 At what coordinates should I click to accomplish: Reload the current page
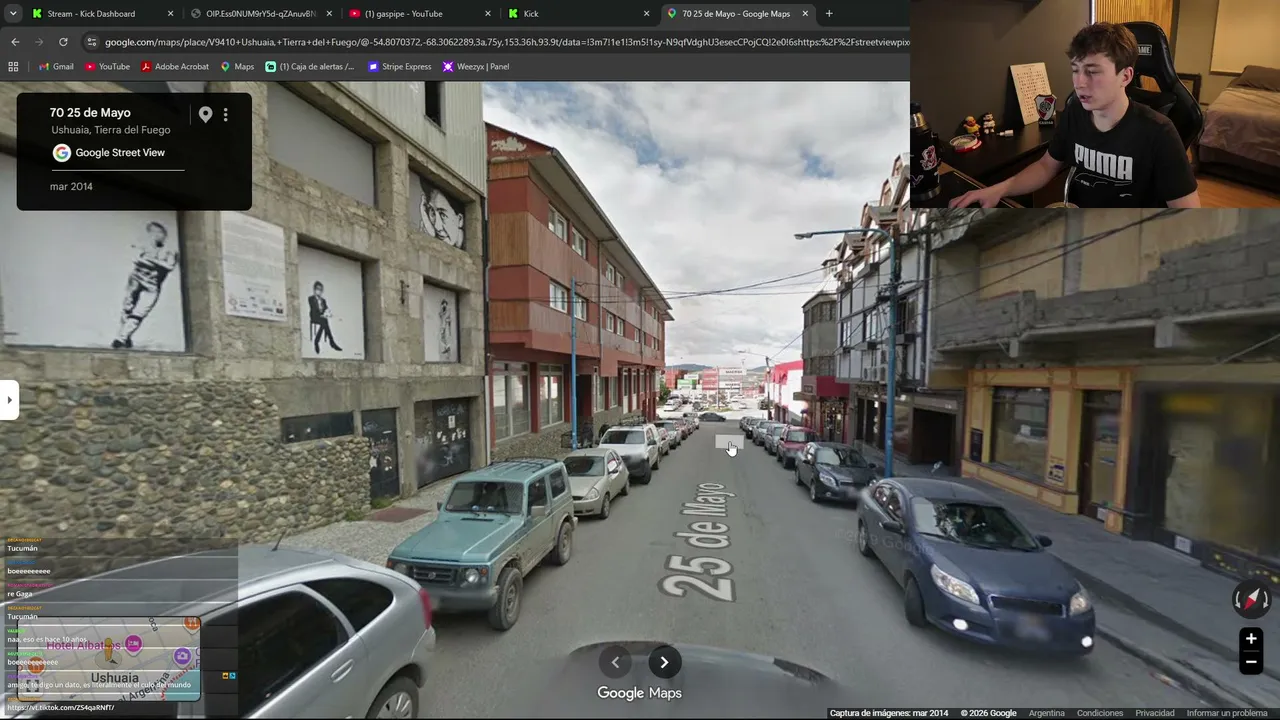(63, 42)
